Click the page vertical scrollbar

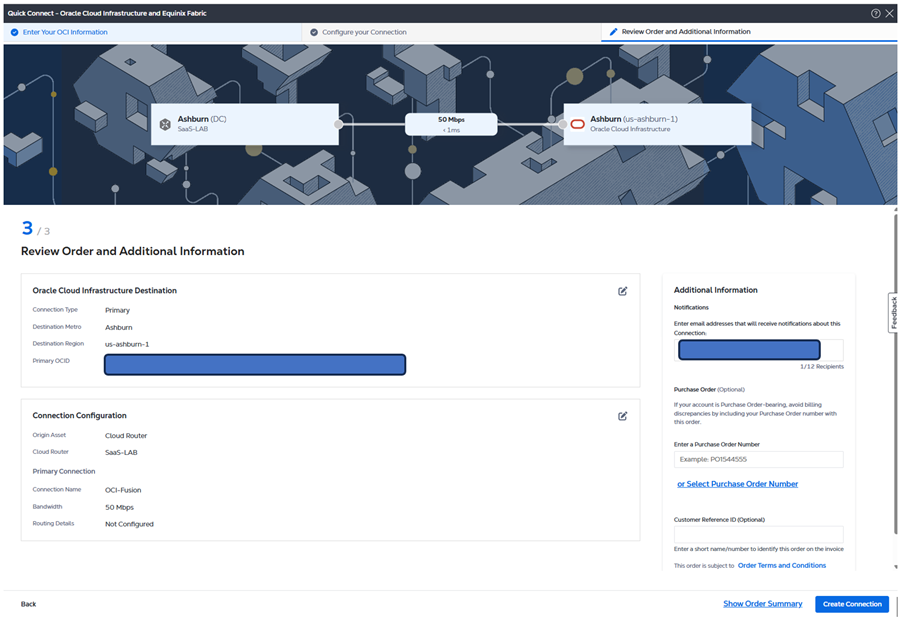[895, 373]
